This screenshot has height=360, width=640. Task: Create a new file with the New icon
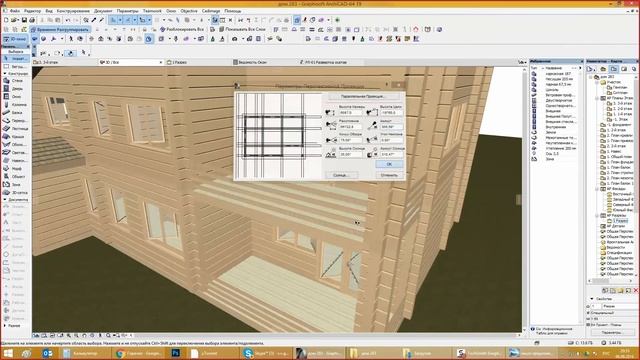(x=6, y=20)
